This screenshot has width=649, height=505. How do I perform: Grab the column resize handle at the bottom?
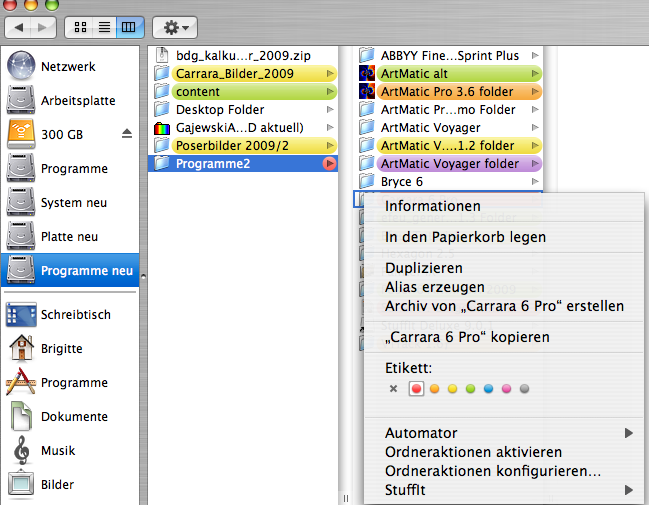click(346, 498)
